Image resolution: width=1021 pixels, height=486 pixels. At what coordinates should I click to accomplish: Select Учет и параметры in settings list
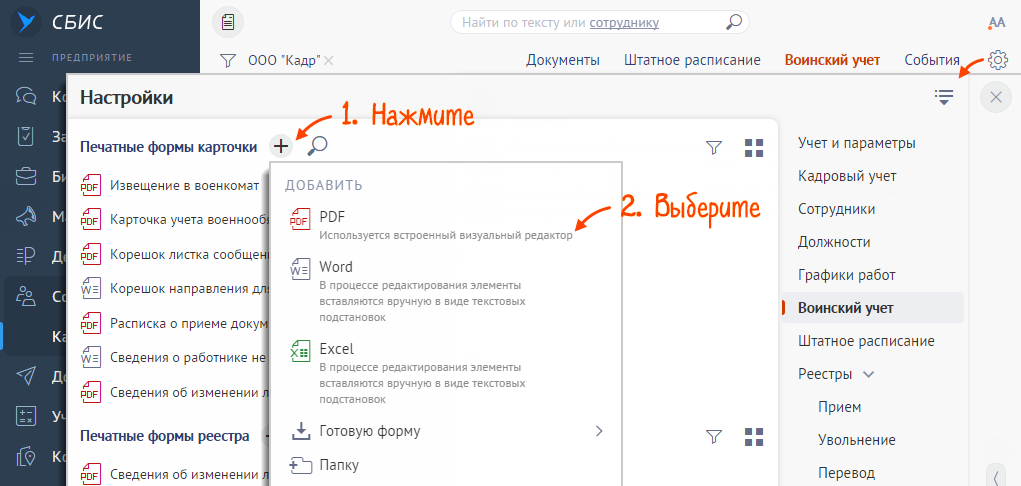point(857,143)
